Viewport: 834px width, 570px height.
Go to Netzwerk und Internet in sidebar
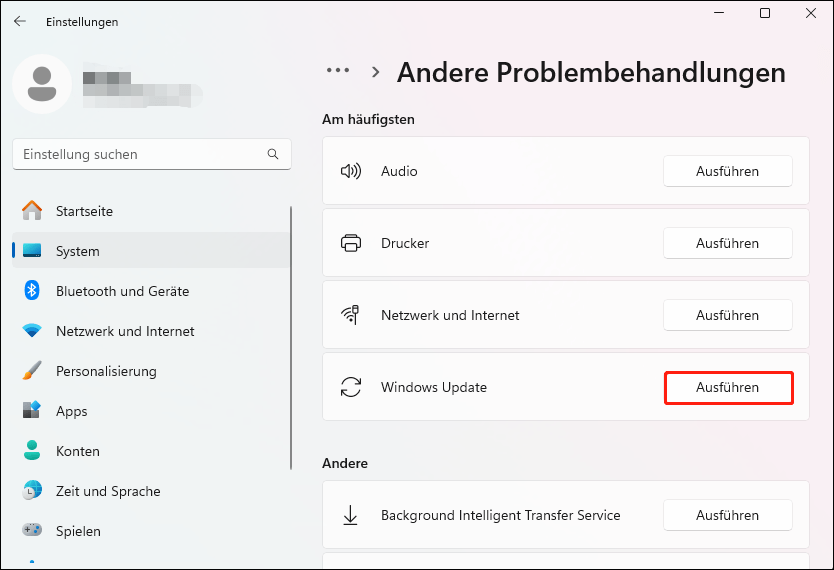coord(151,331)
